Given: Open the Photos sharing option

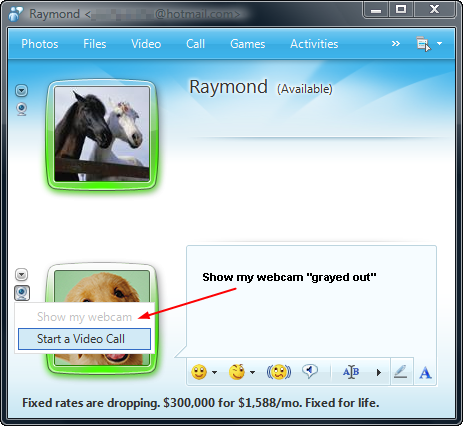Looking at the screenshot, I should pos(40,44).
